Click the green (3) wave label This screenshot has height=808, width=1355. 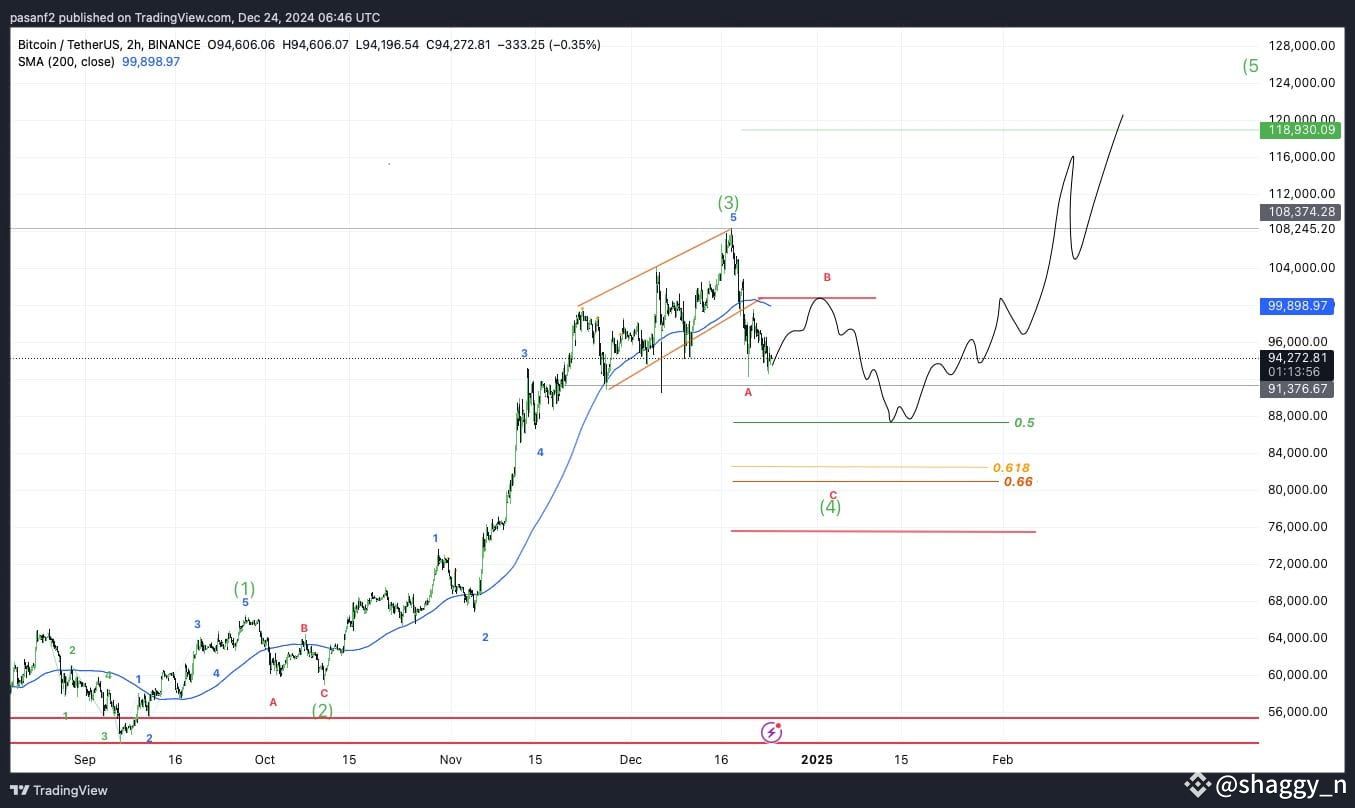729,203
